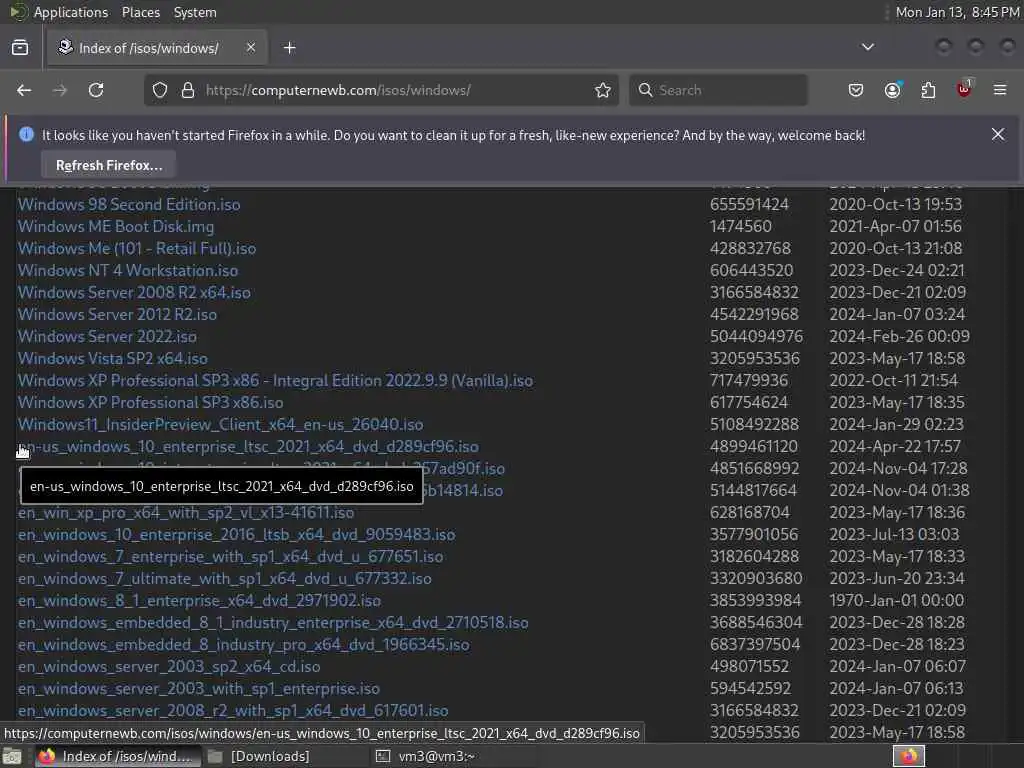Expand the list all tabs chevron
Image resolution: width=1024 pixels, height=768 pixels.
pyautogui.click(x=868, y=47)
